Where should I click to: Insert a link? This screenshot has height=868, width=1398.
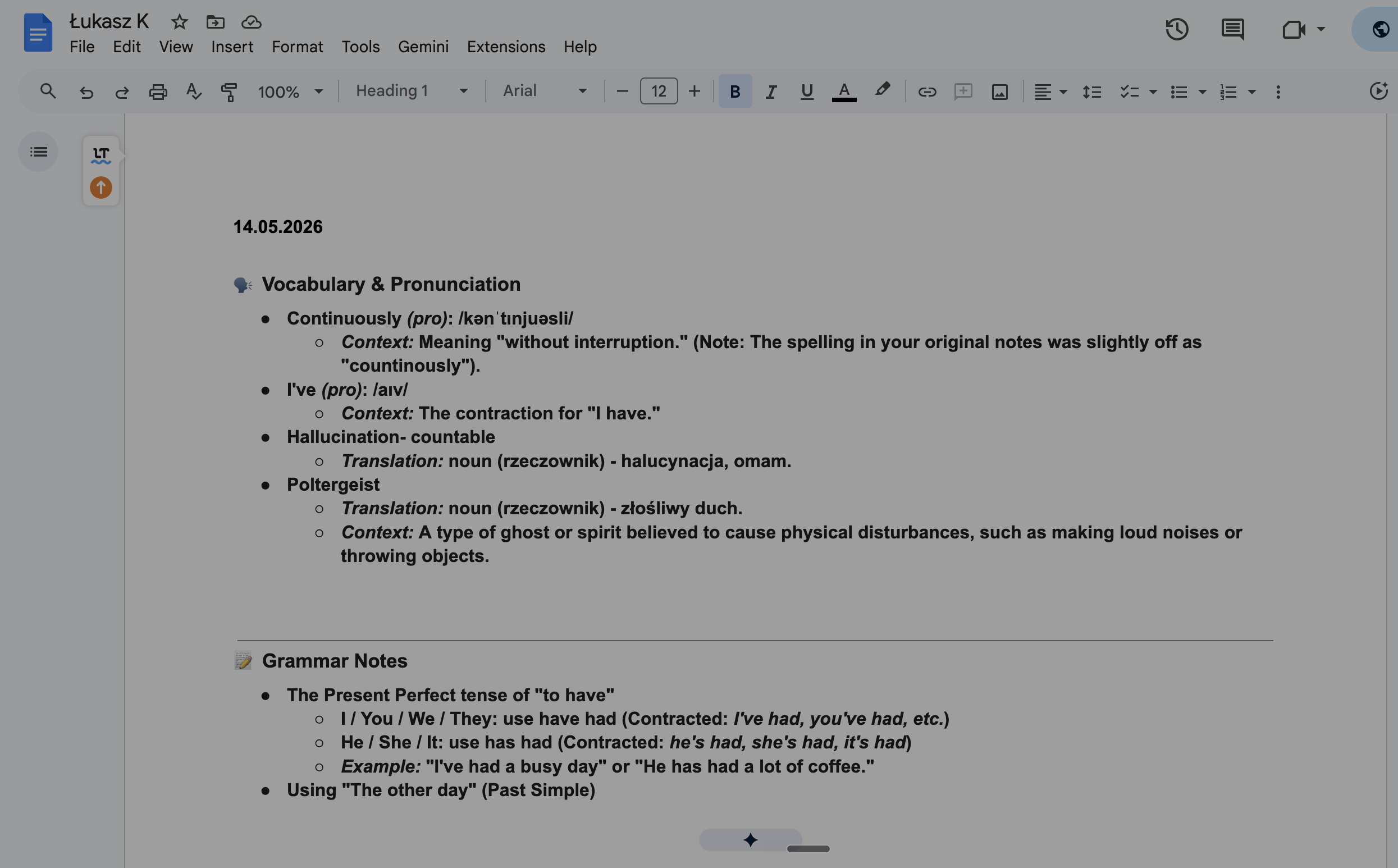[927, 92]
